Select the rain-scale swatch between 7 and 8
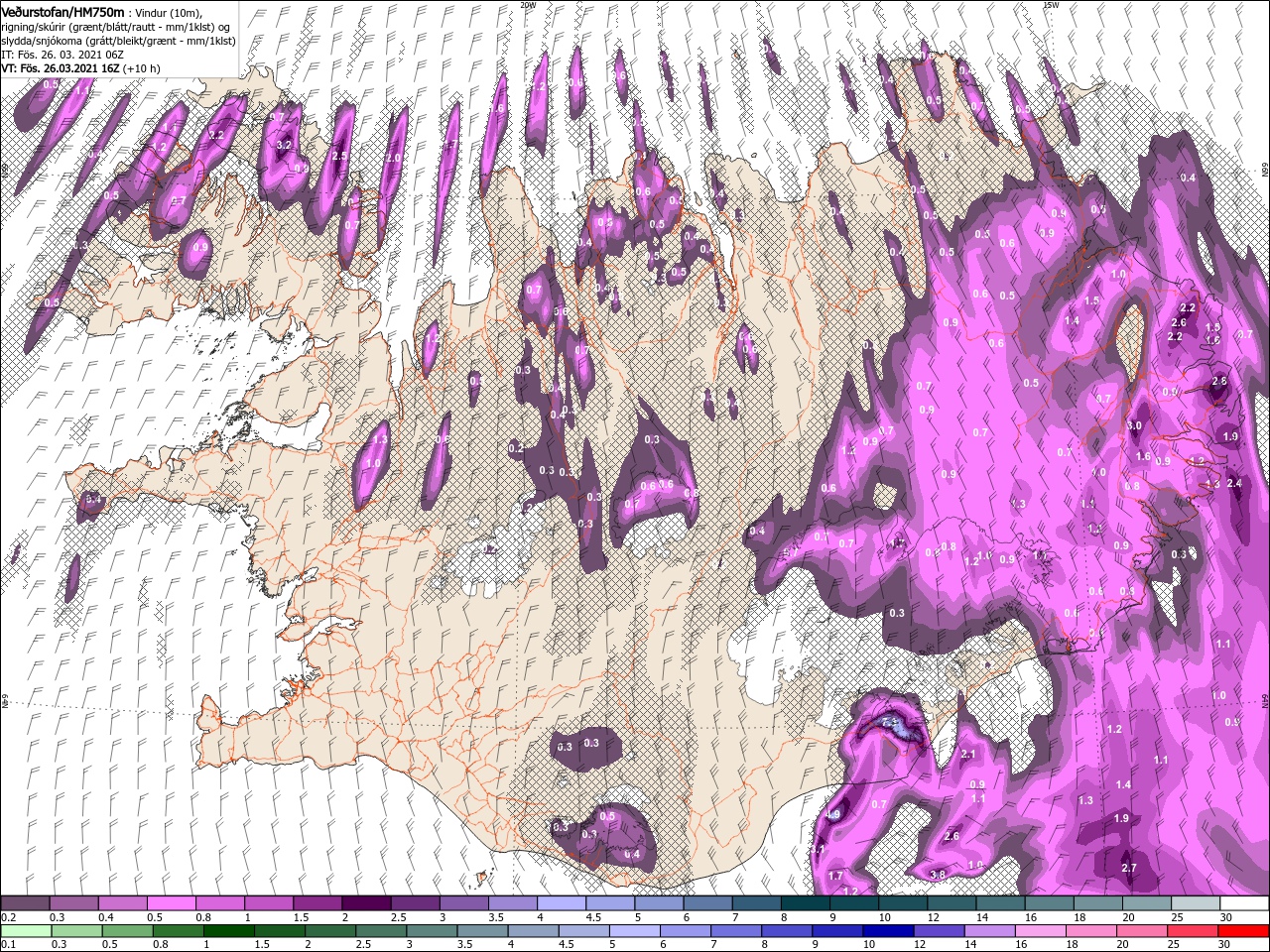Screen dimensions: 1270x952 [x=736, y=931]
